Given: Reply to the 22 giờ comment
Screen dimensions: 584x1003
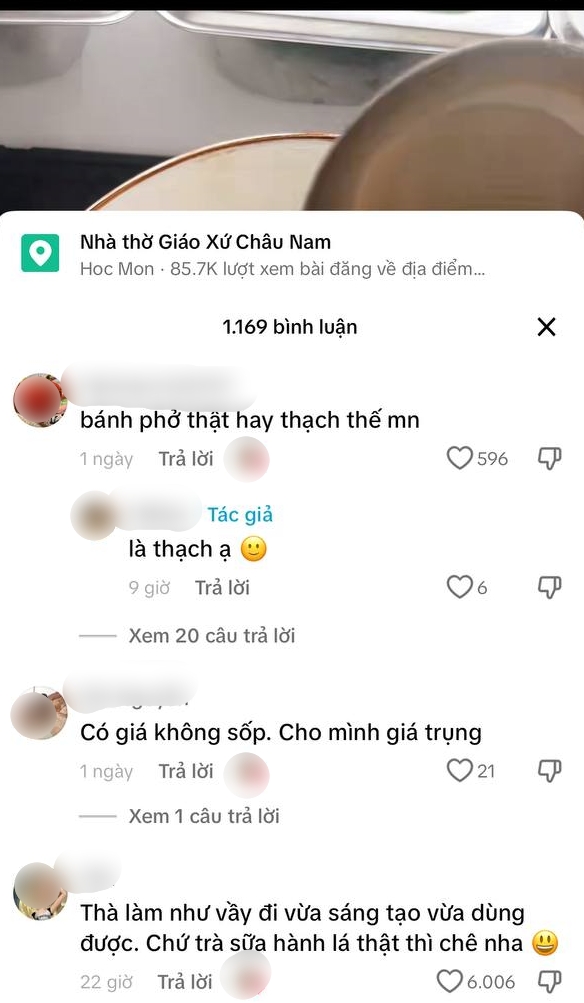Looking at the screenshot, I should pos(185,981).
